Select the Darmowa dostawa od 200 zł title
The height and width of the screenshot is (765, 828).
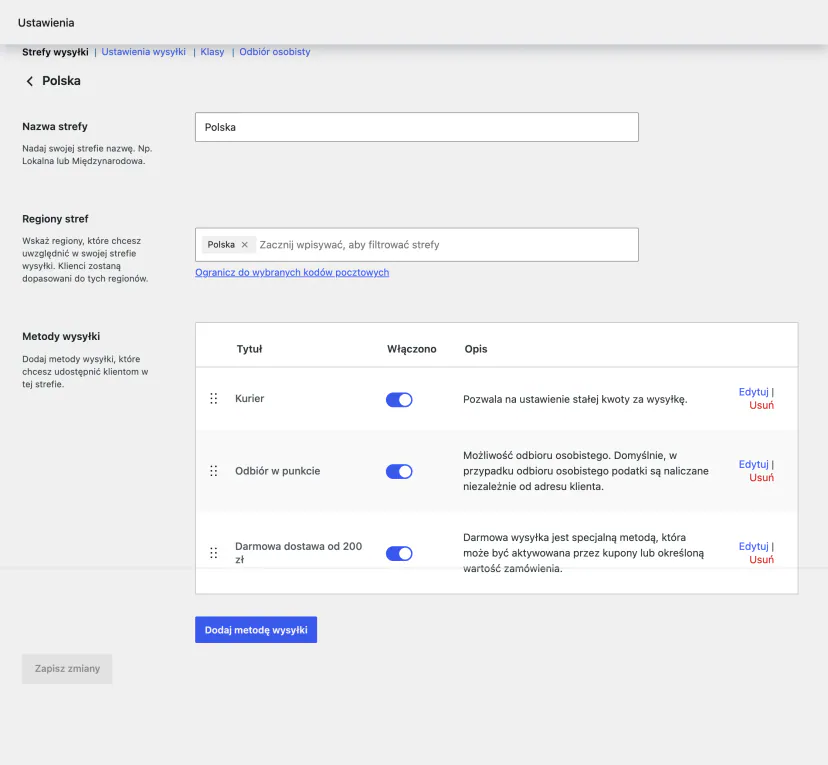point(298,553)
